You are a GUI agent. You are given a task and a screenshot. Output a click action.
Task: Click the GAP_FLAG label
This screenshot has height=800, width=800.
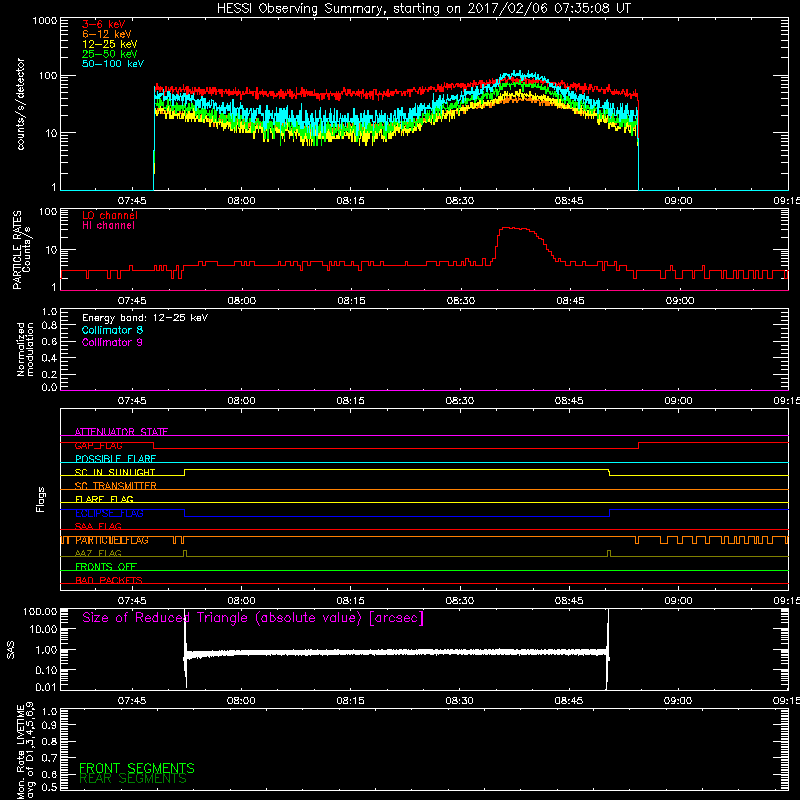98,445
